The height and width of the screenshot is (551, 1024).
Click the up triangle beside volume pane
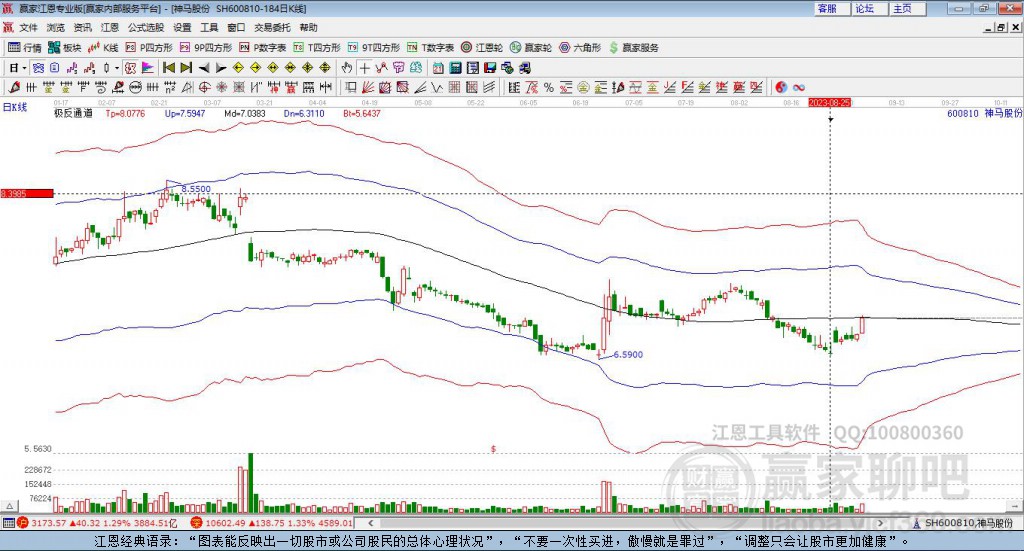pos(9,506)
